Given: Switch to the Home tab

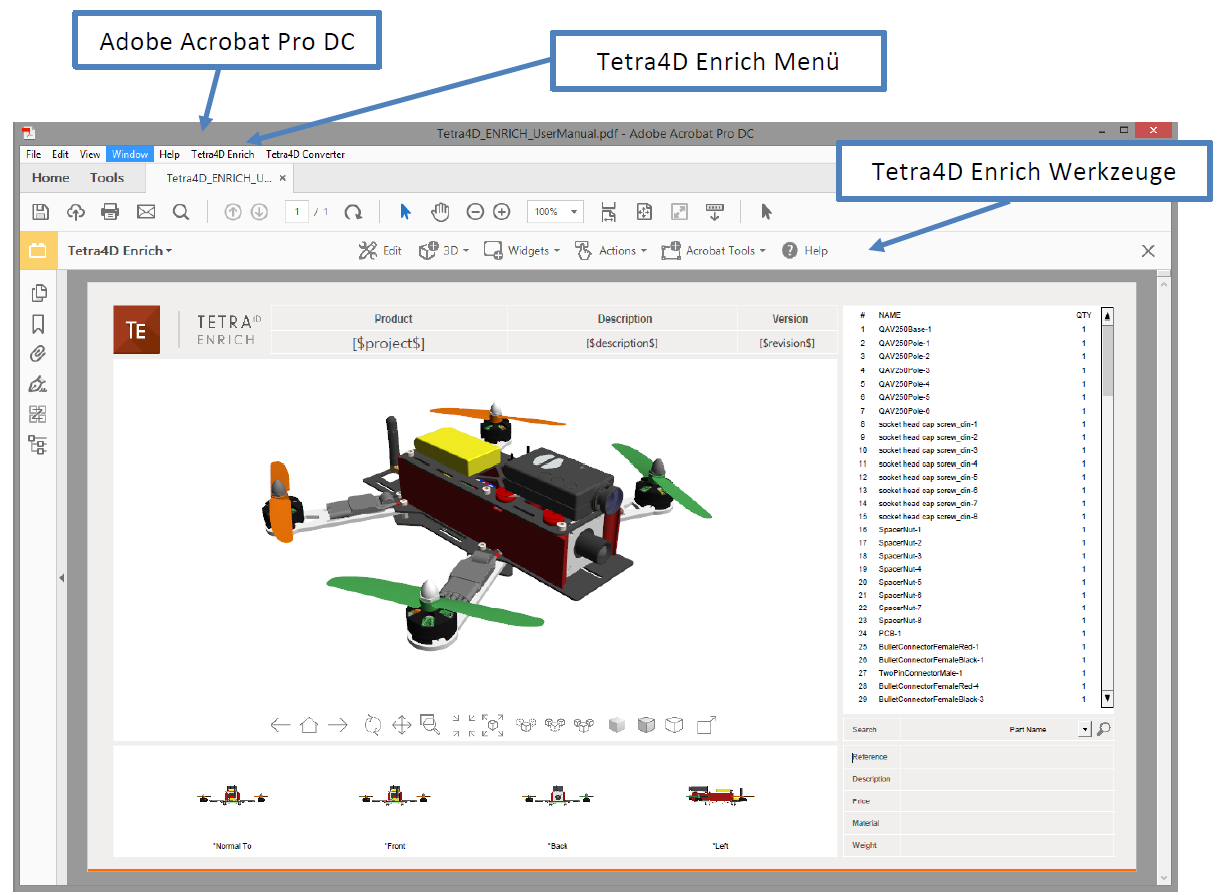Looking at the screenshot, I should pos(49,177).
